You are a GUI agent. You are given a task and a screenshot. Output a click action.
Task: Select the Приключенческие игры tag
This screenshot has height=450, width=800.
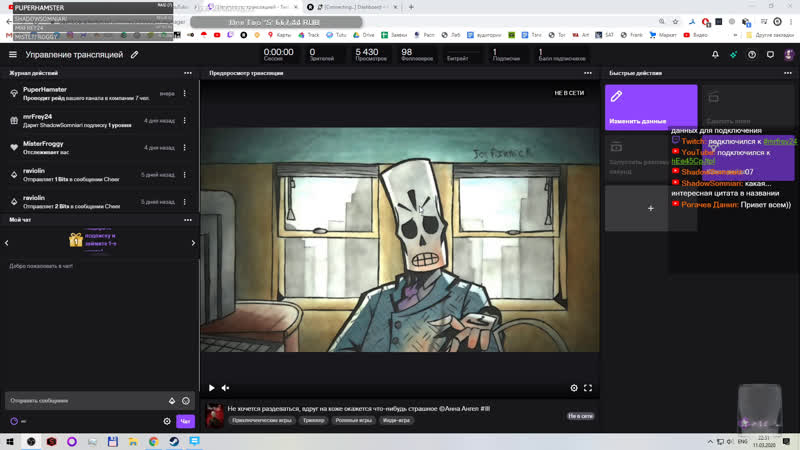pyautogui.click(x=262, y=420)
